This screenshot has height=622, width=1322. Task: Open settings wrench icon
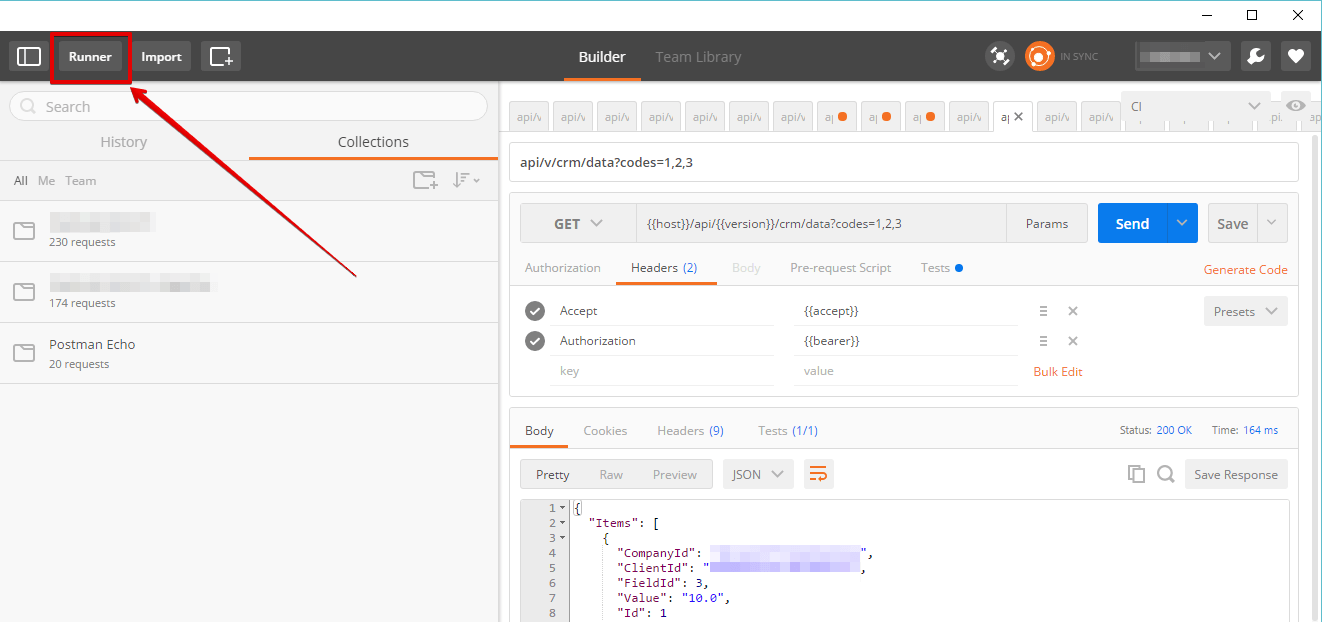(1256, 56)
